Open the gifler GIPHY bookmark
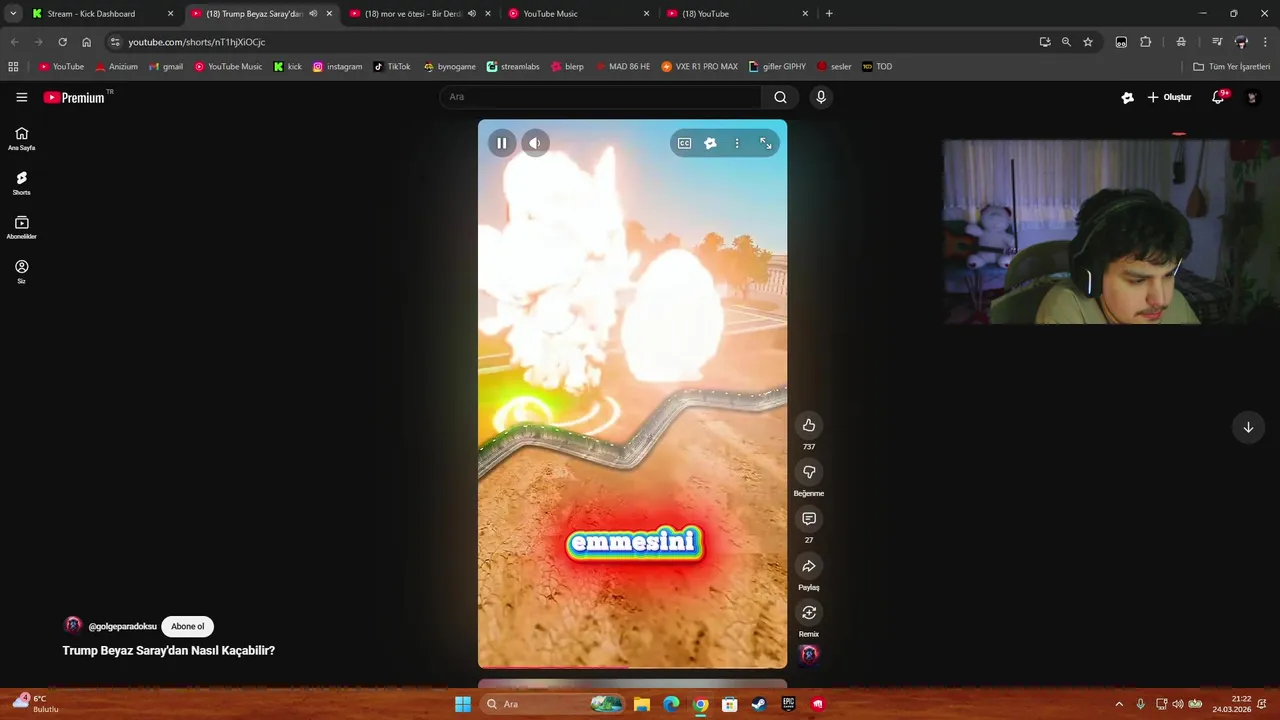1280x720 pixels. coord(777,67)
